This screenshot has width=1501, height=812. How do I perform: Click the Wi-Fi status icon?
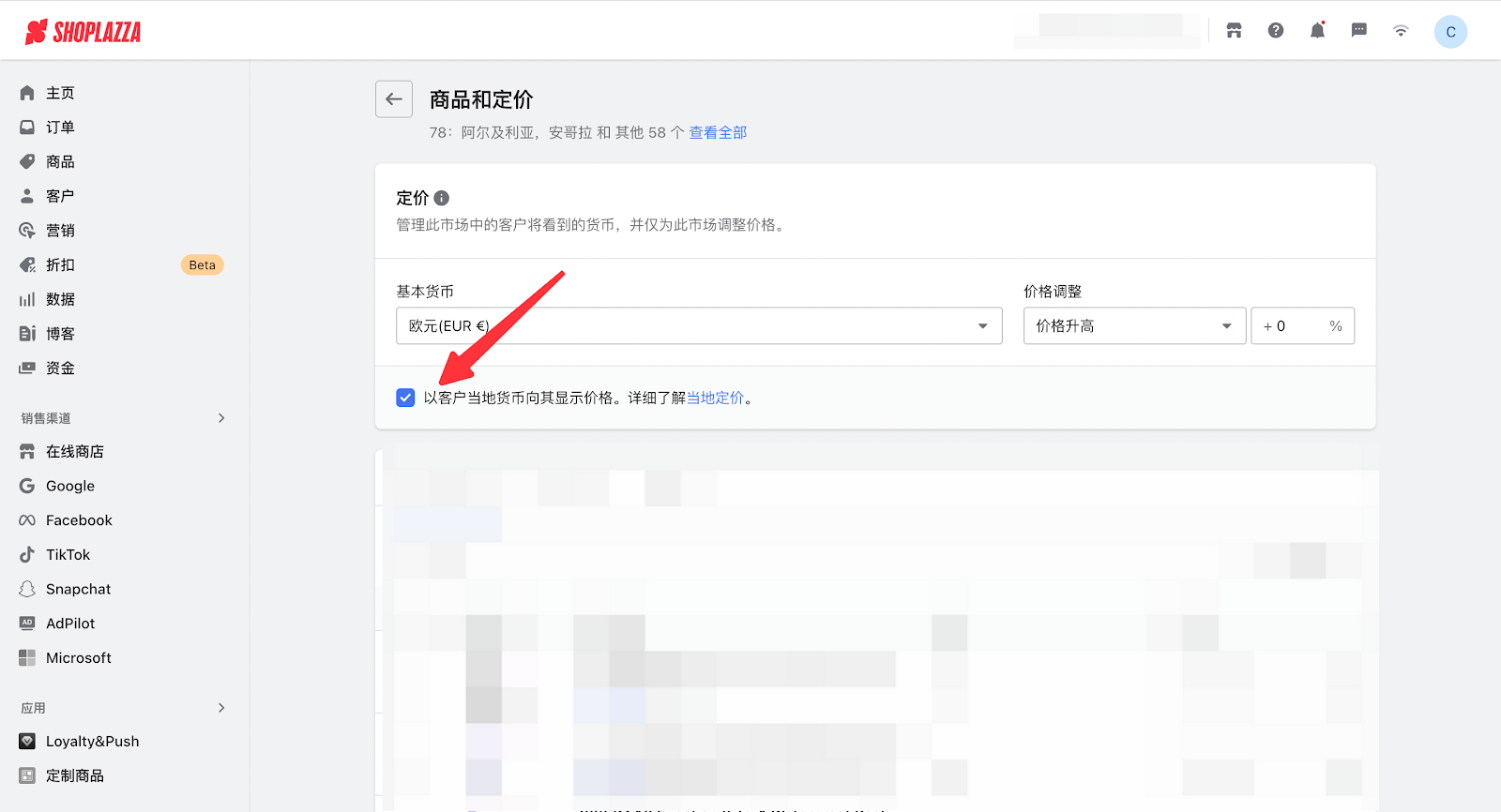tap(1401, 31)
